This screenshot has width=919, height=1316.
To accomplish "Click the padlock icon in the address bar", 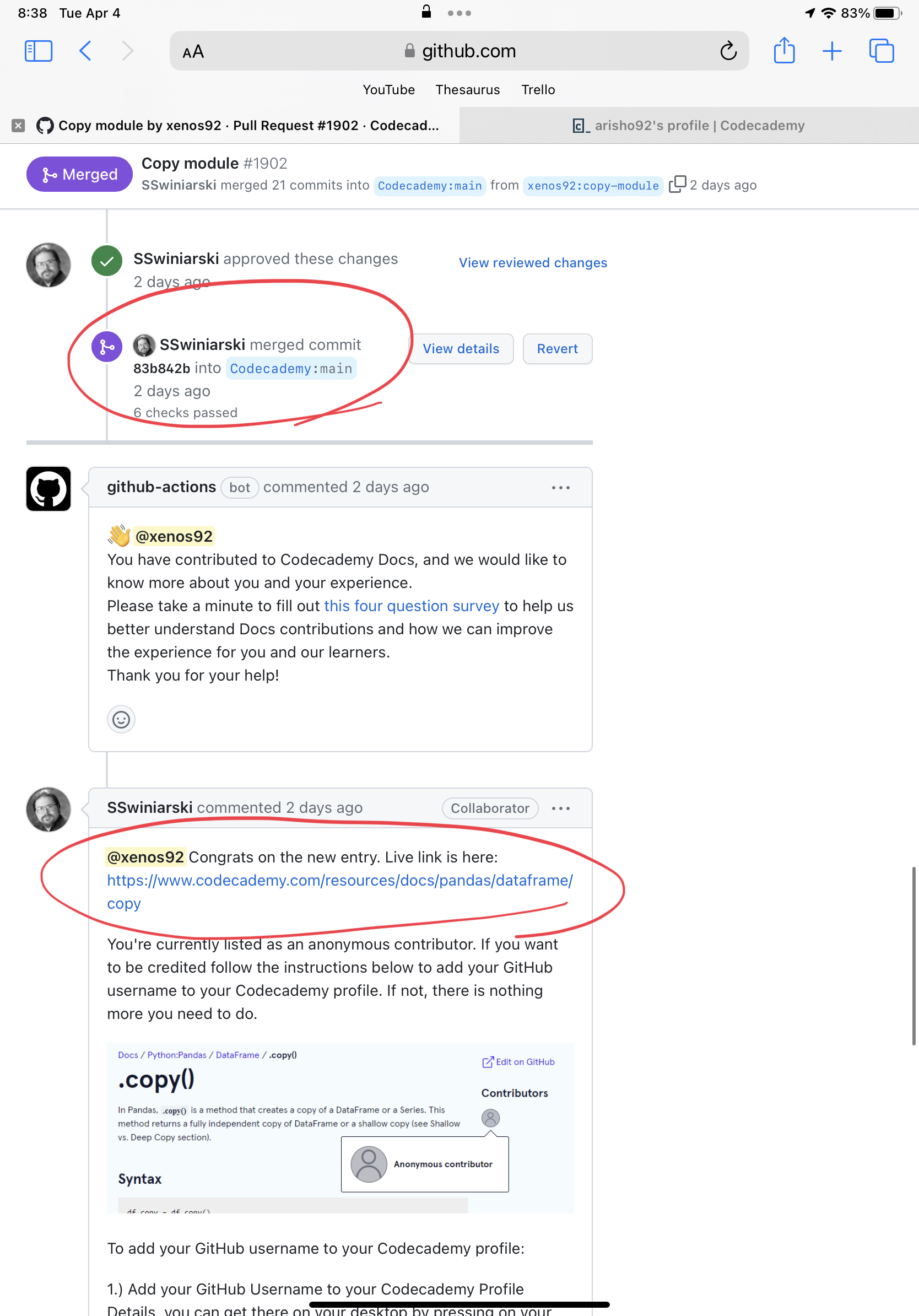I will (x=408, y=51).
